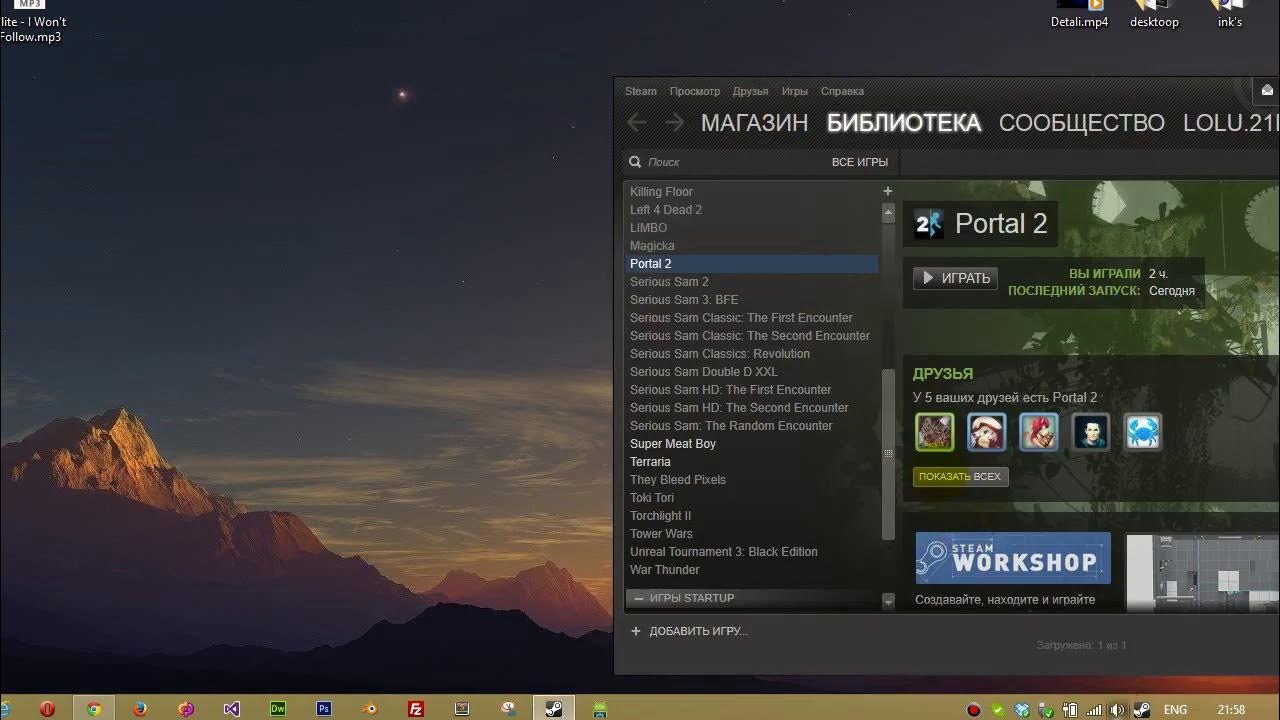Select LIMBO in the library
Image resolution: width=1280 pixels, height=720 pixels.
tap(648, 227)
